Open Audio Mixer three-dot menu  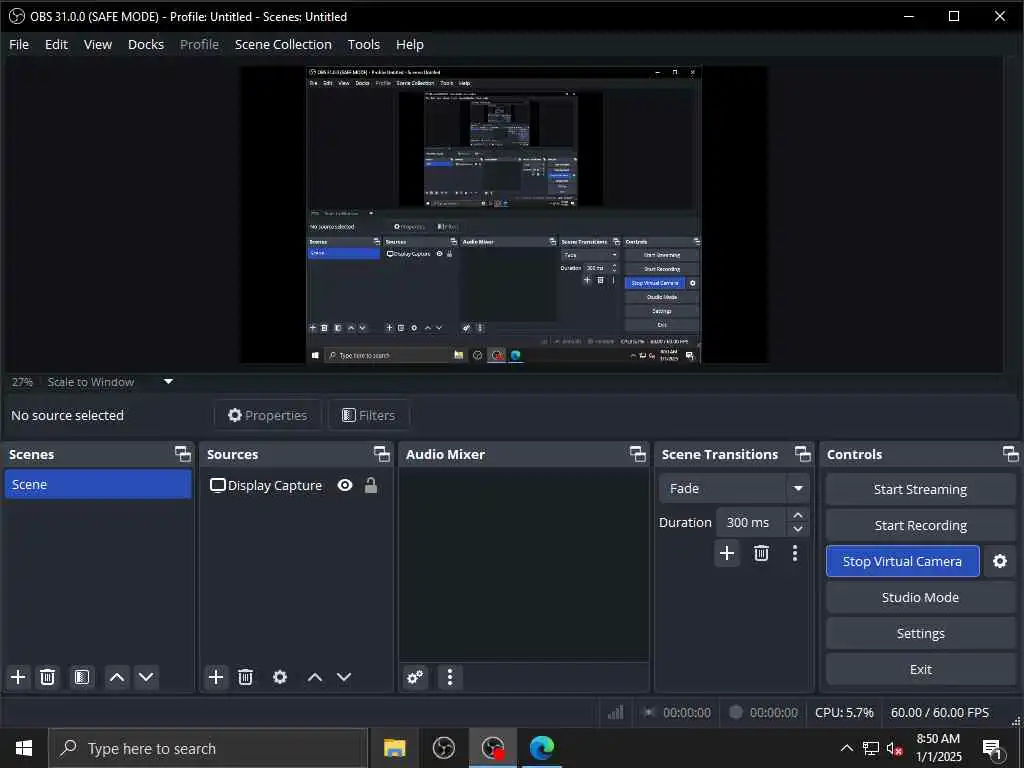(450, 677)
